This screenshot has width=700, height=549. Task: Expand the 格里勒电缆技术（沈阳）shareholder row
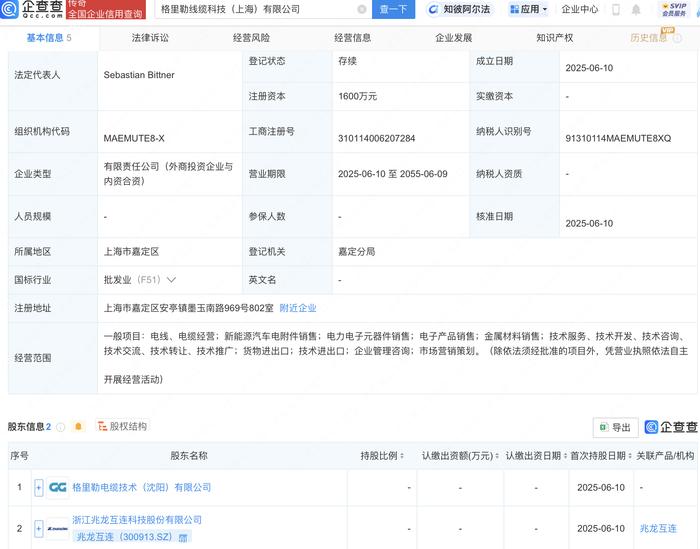[39, 487]
